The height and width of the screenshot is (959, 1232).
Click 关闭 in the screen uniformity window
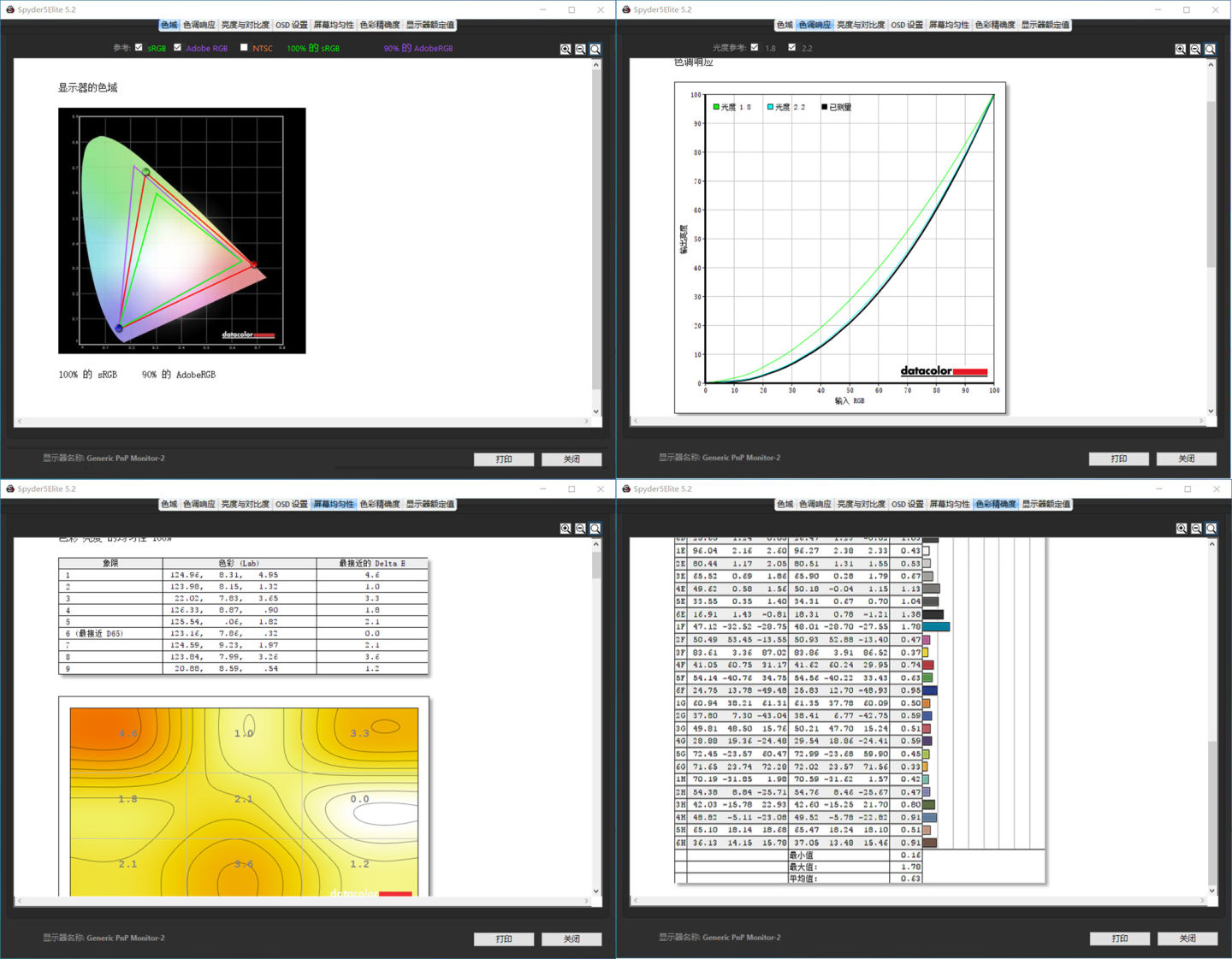(572, 938)
